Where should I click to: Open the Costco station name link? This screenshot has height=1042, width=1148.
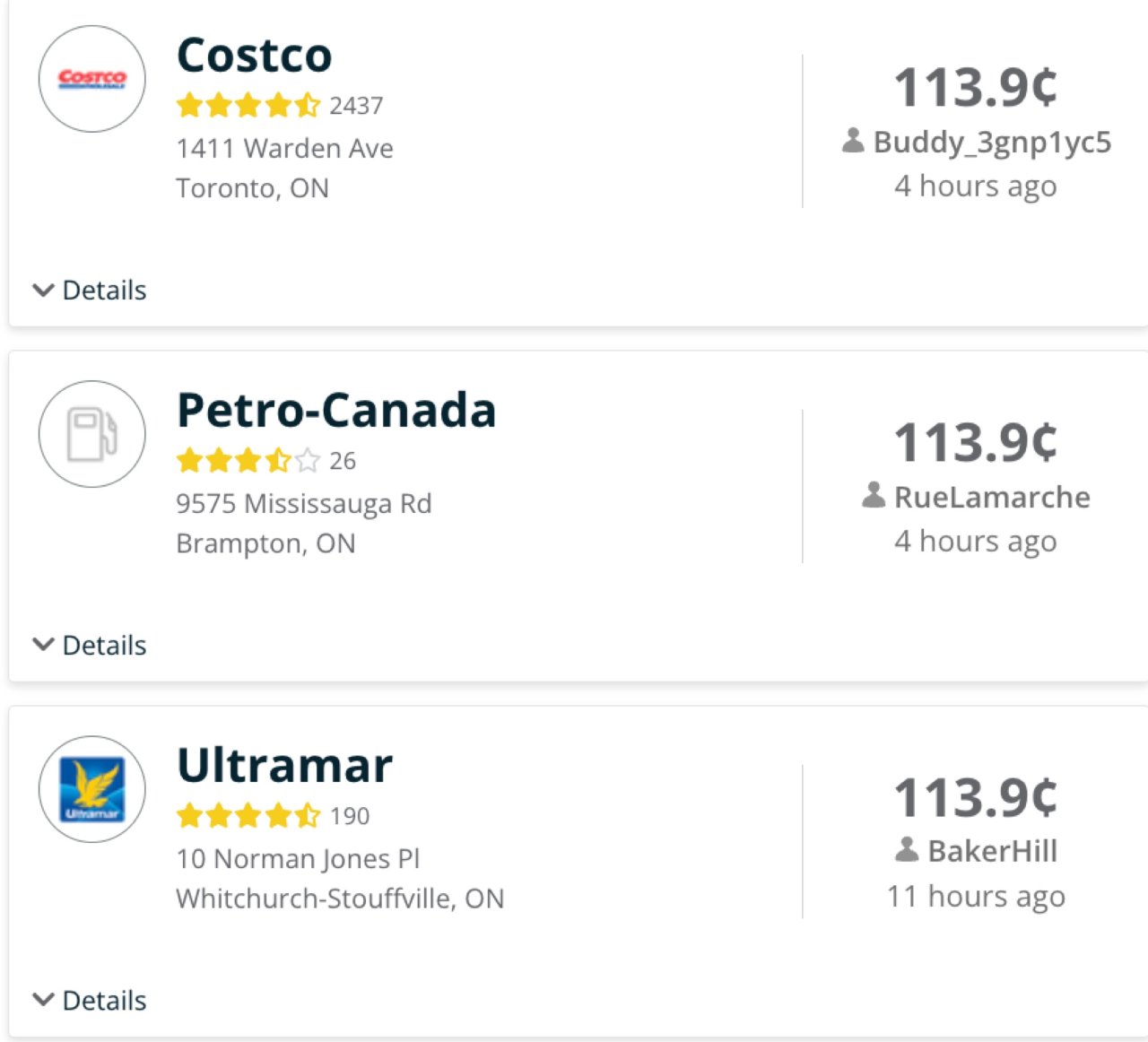[x=255, y=56]
